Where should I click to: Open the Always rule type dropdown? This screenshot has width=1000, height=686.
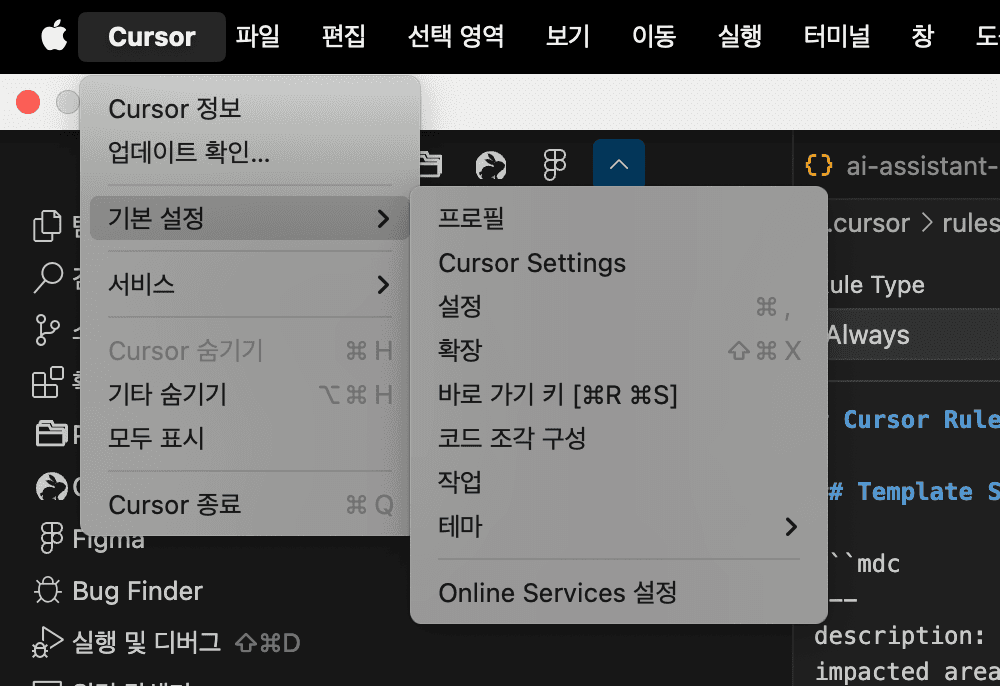[x=914, y=335]
